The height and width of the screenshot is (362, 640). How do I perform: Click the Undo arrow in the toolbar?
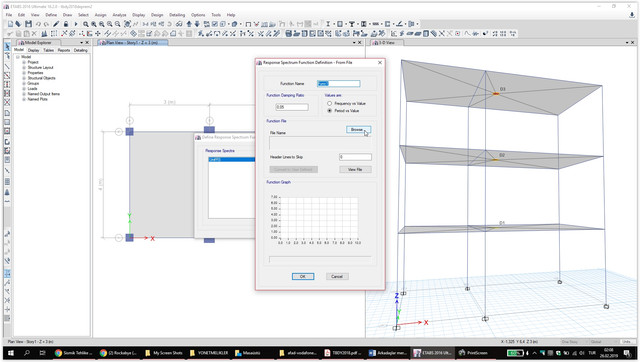tap(38, 24)
